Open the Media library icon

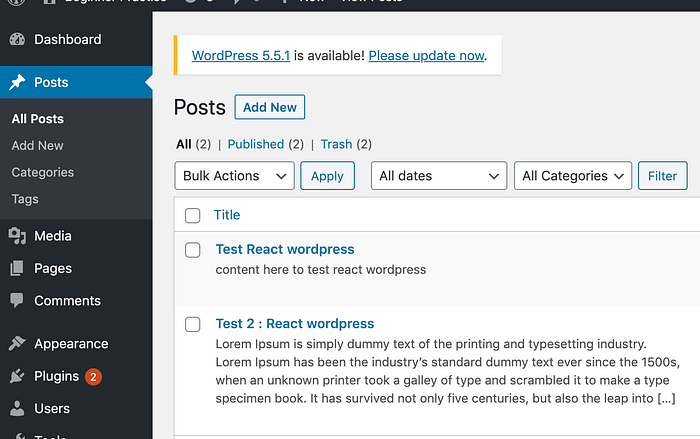coord(17,236)
